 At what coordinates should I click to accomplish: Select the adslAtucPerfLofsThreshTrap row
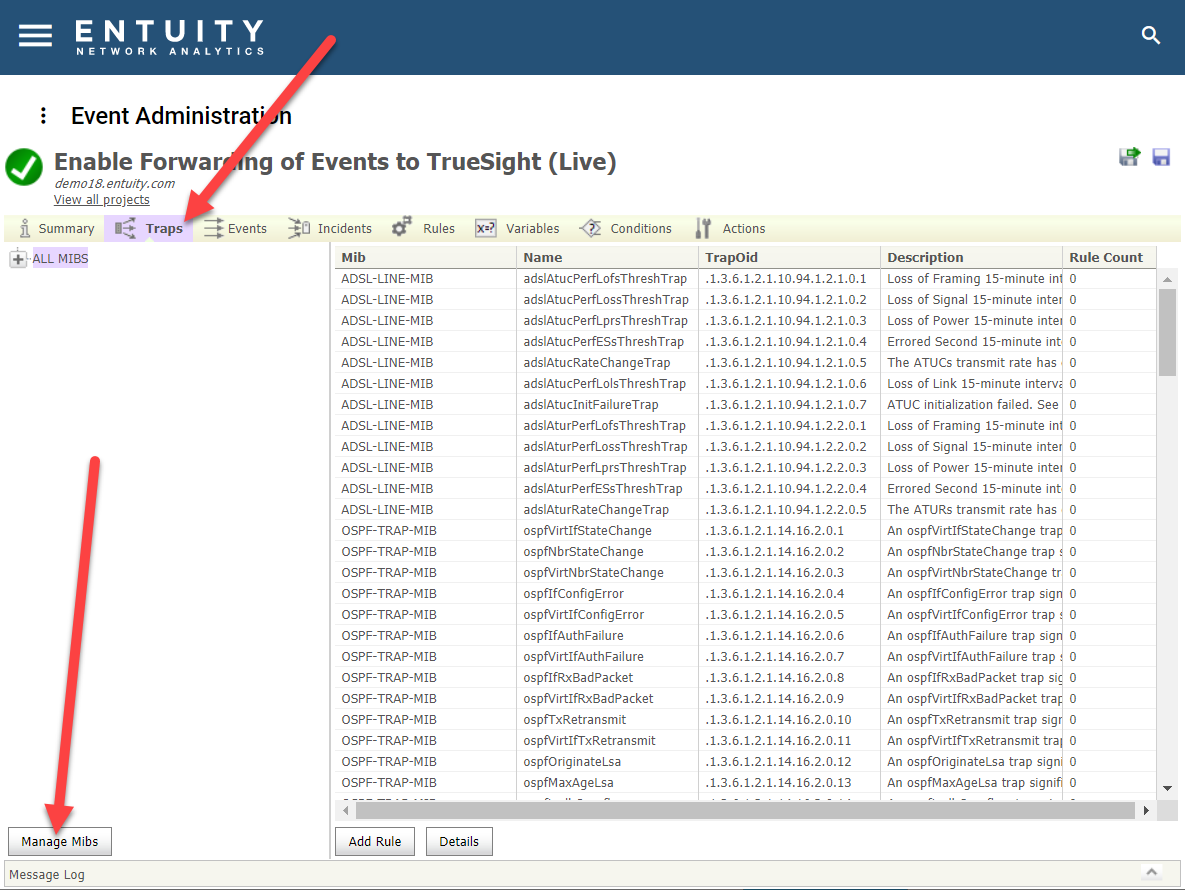tap(745, 279)
